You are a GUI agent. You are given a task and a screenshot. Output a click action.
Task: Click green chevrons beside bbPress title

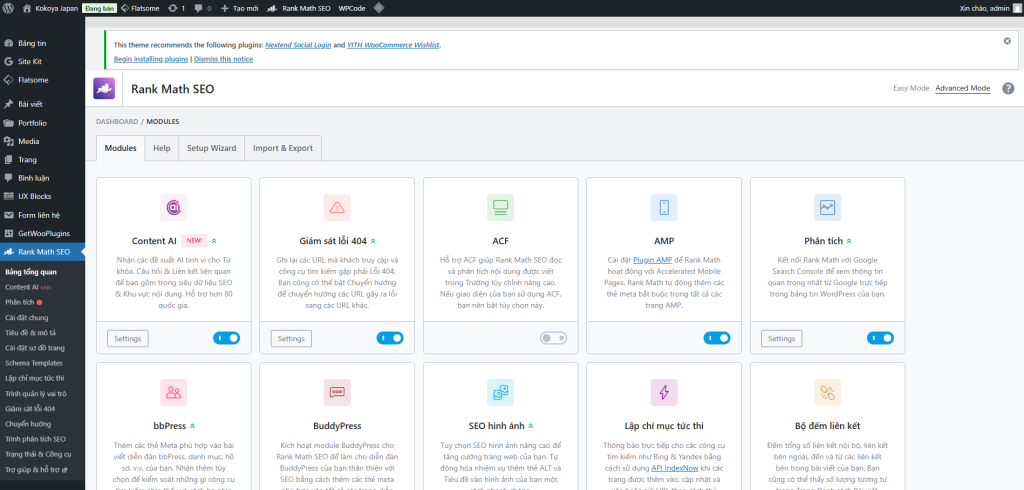[192, 426]
